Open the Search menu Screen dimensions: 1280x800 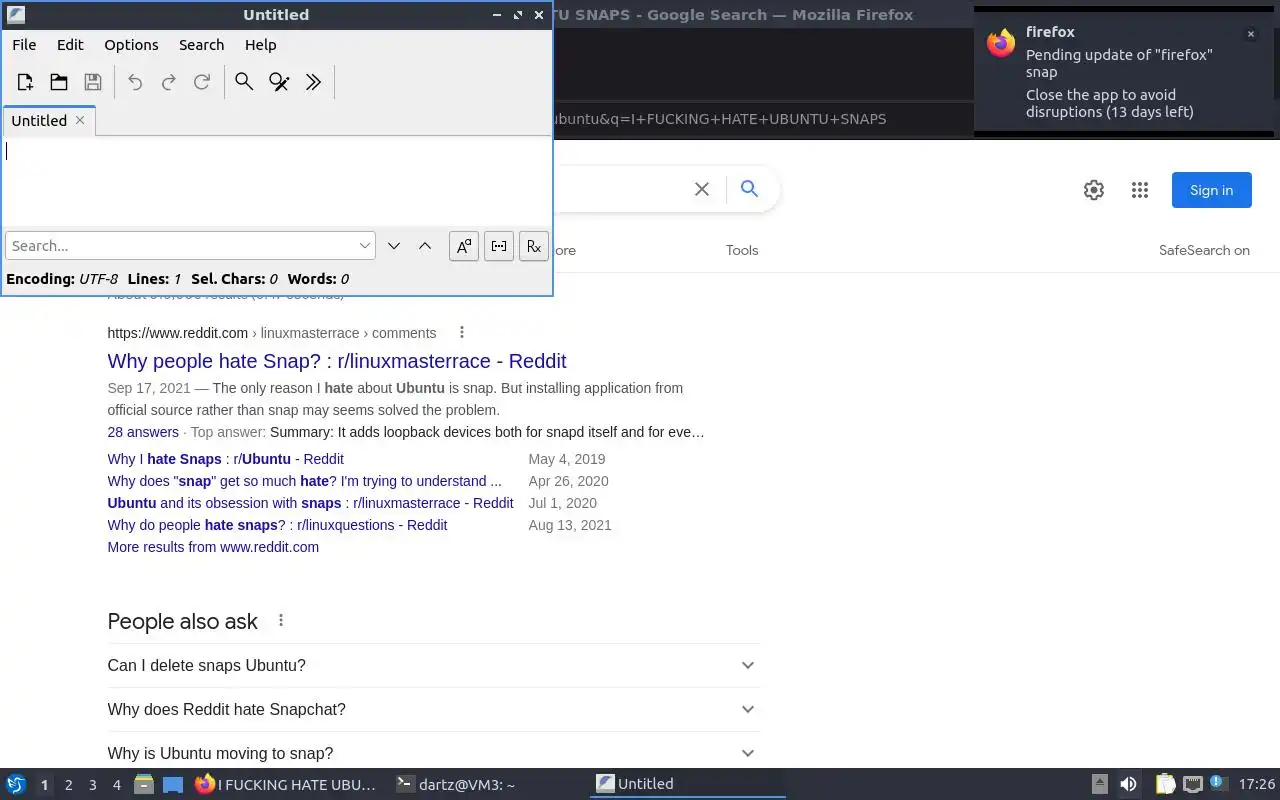201,45
